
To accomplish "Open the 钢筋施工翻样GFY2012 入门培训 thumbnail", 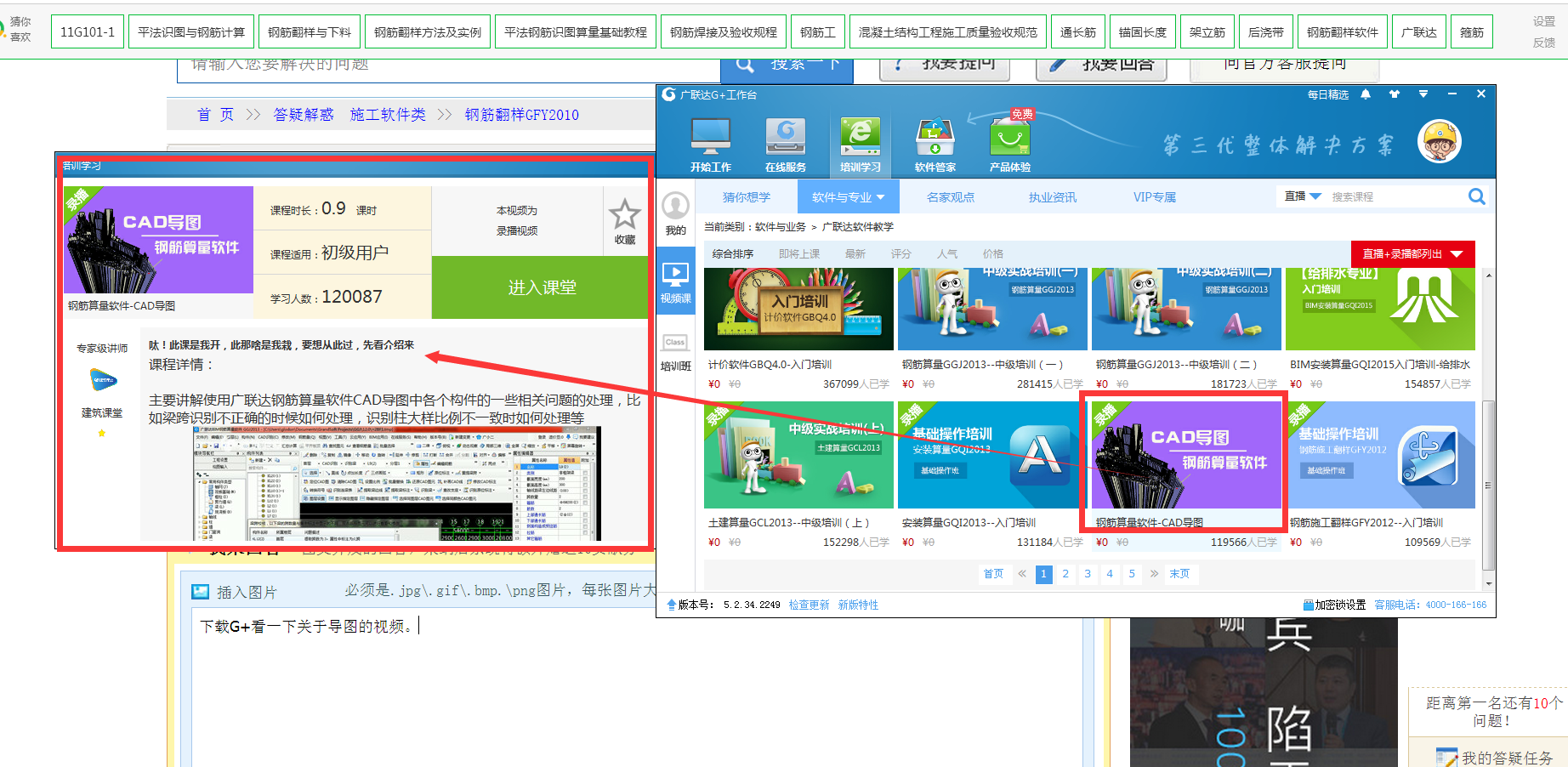I will (x=1380, y=455).
